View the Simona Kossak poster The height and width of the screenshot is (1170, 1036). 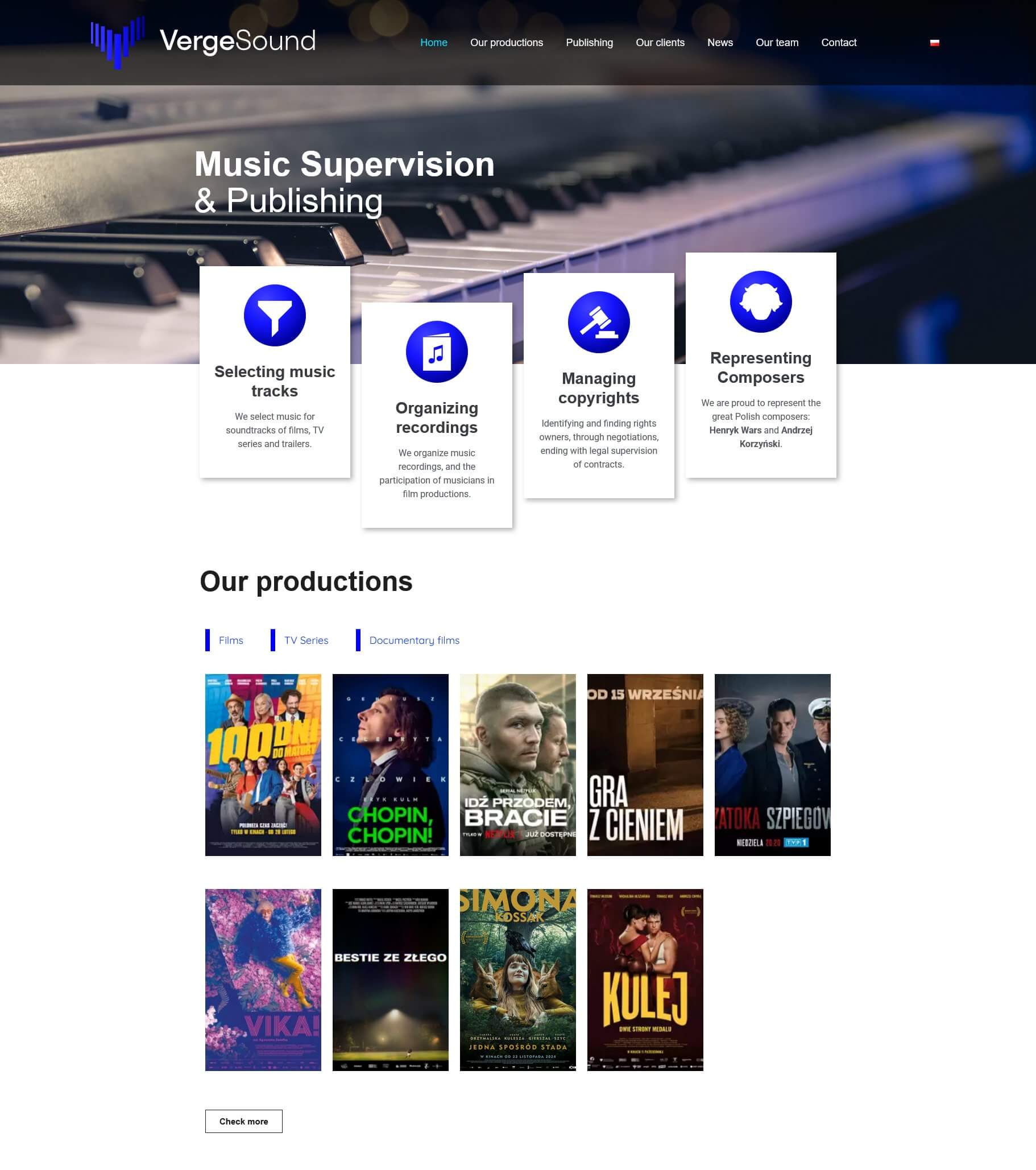tap(518, 980)
